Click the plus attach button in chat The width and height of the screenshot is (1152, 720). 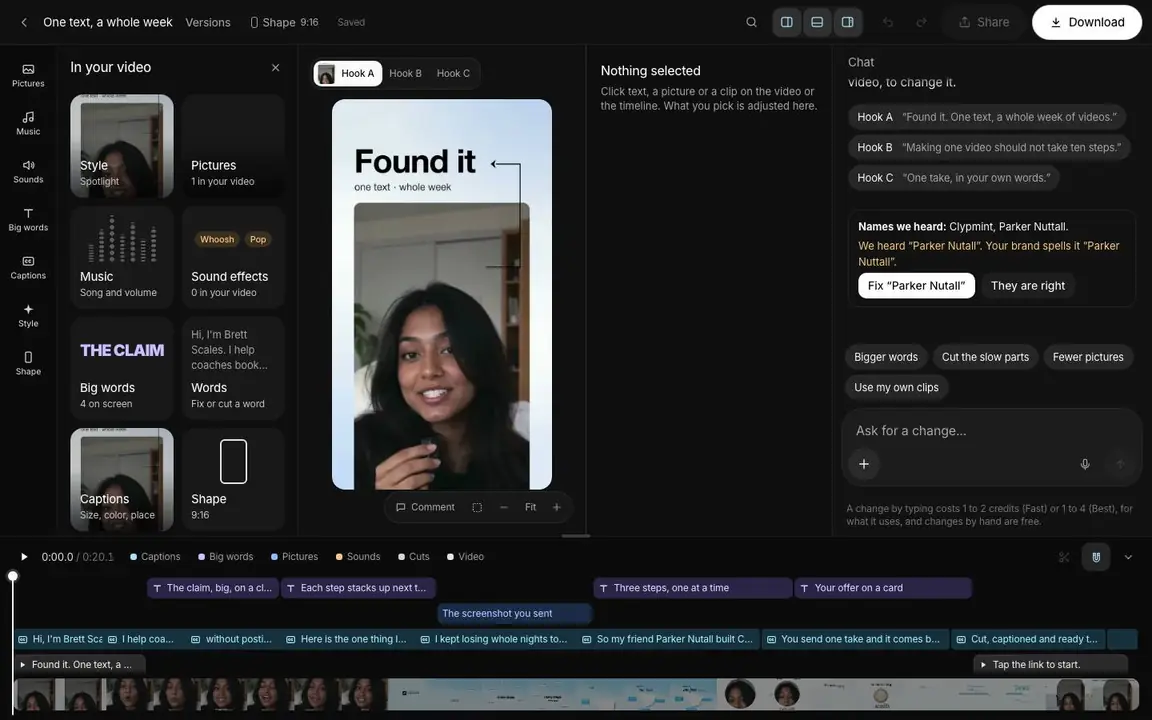coord(864,464)
